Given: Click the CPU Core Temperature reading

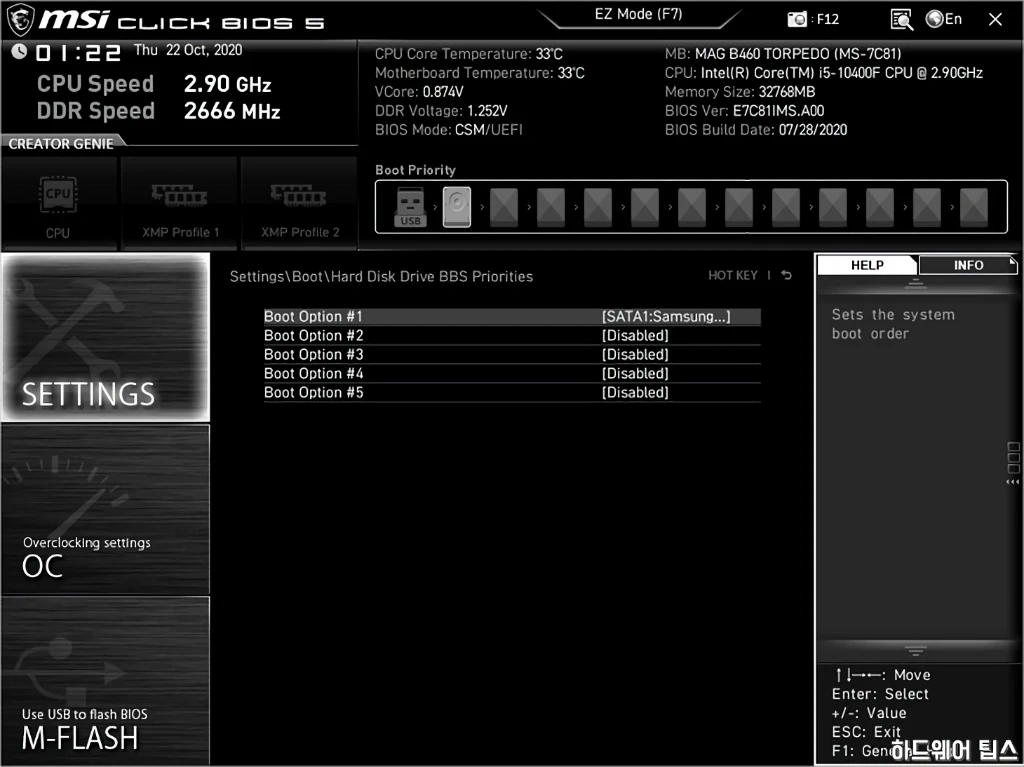Looking at the screenshot, I should [x=469, y=54].
